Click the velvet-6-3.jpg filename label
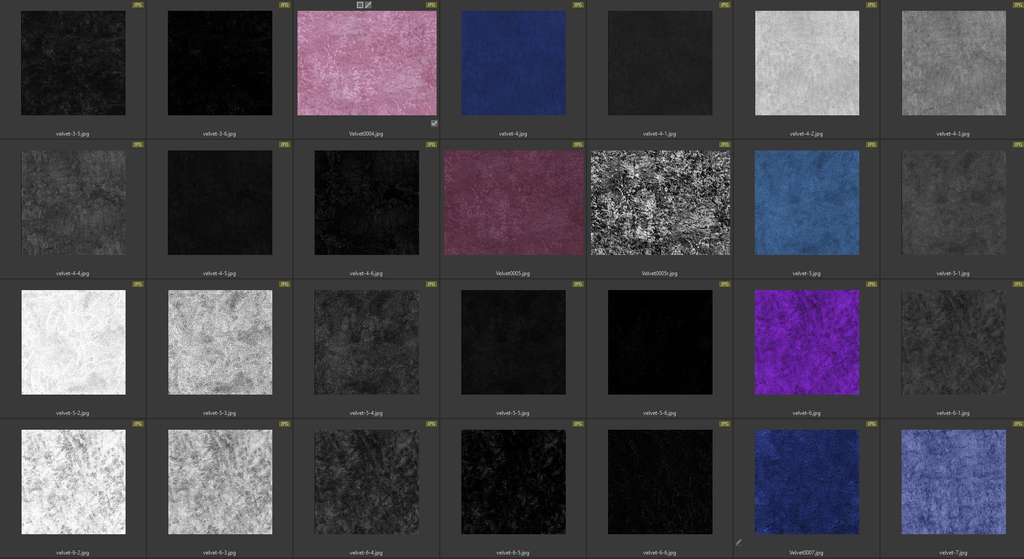This screenshot has width=1024, height=559. (x=220, y=552)
